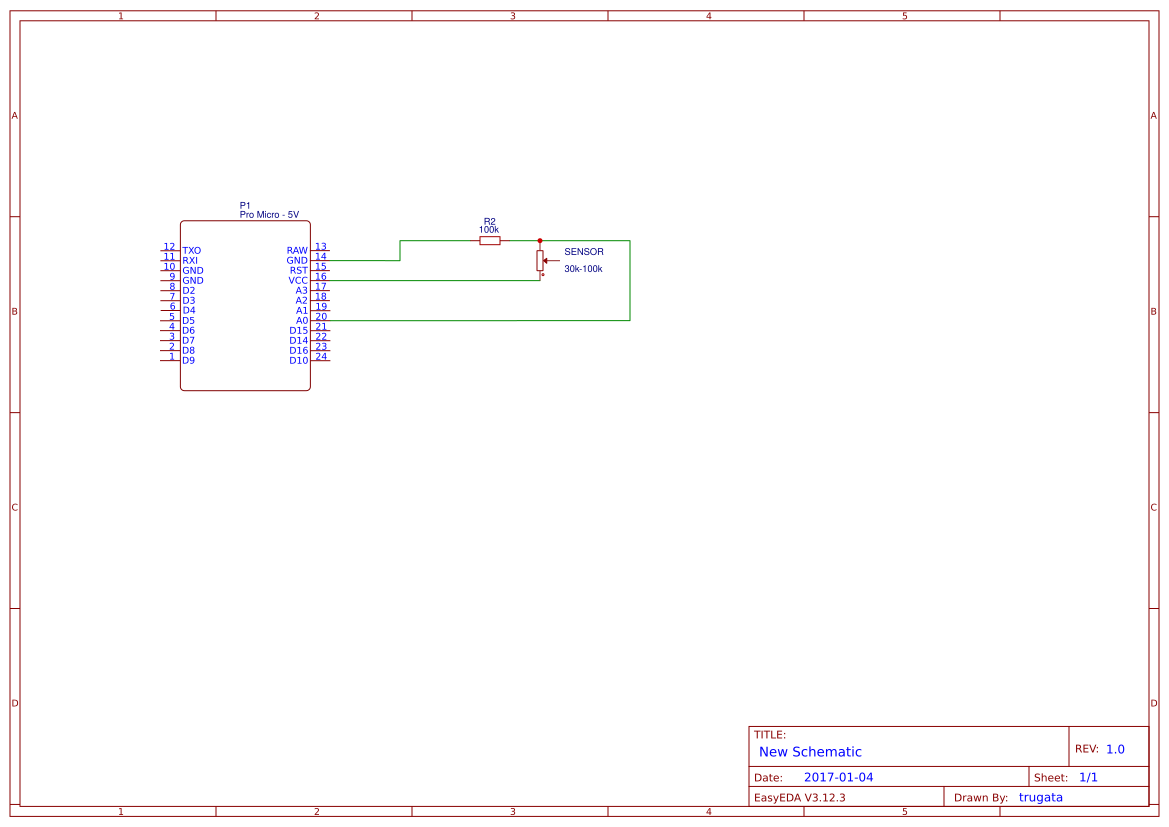Select the R2 designator text
Viewport: 1169px width, 827px height.
tap(490, 221)
